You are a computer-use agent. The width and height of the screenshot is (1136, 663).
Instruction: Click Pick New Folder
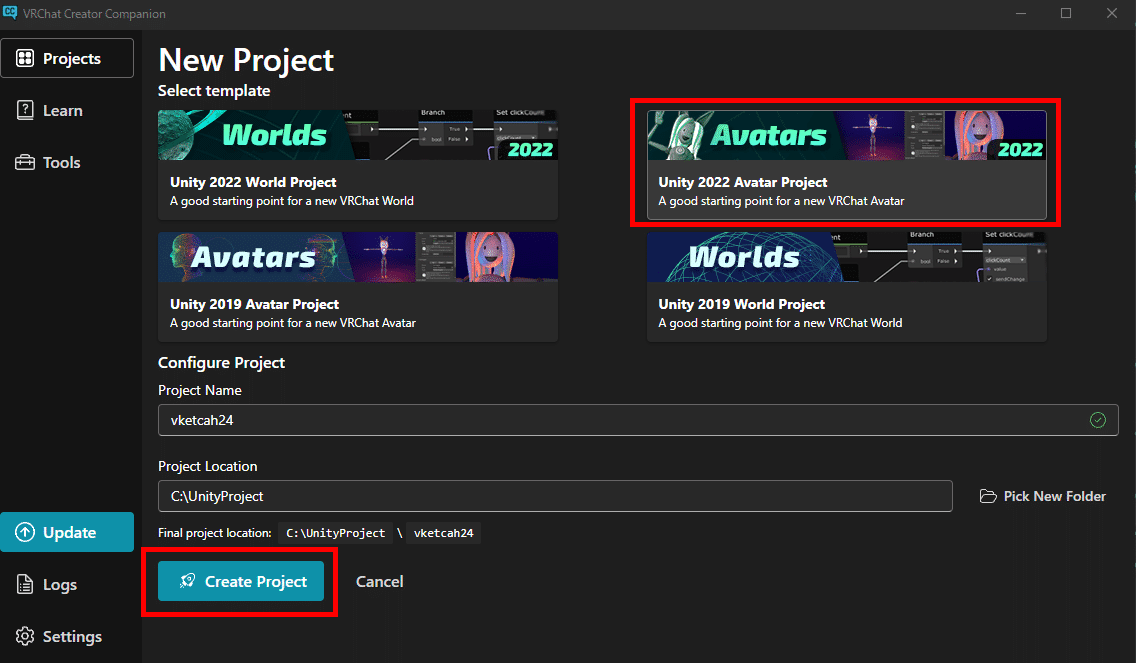pyautogui.click(x=1053, y=495)
